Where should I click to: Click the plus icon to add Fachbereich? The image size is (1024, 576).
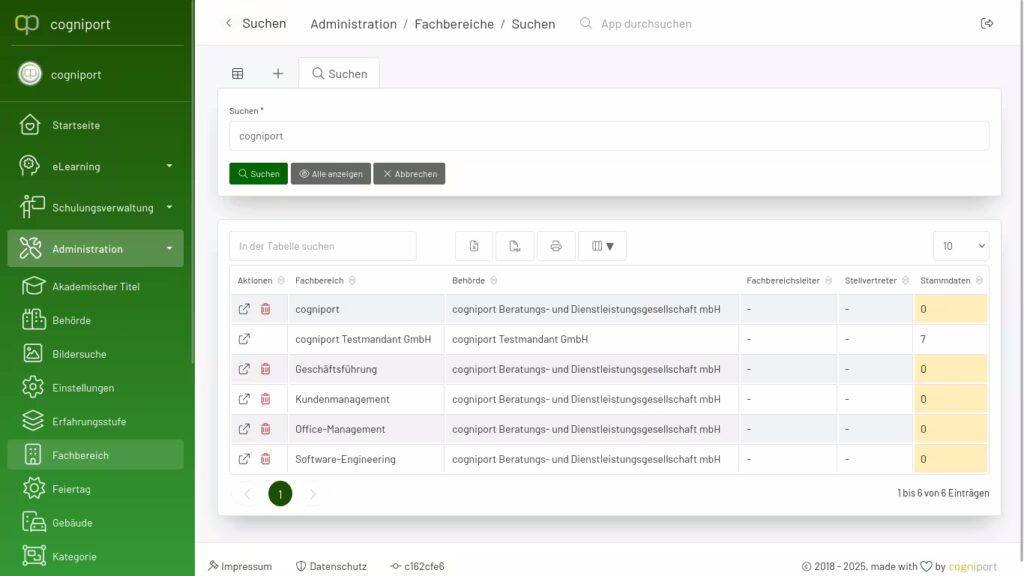tap(278, 74)
